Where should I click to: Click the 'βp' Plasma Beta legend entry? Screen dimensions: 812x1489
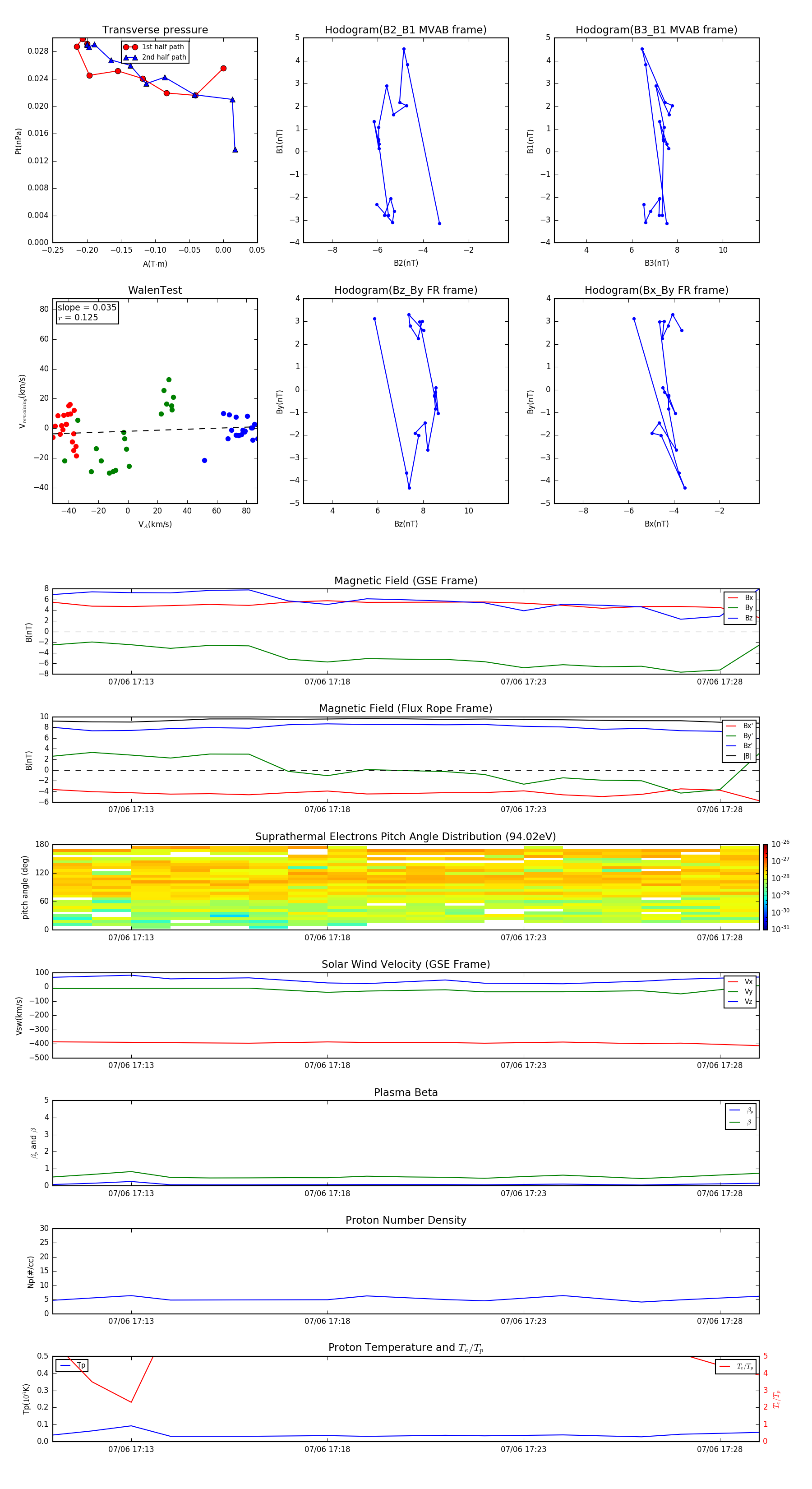(741, 1110)
